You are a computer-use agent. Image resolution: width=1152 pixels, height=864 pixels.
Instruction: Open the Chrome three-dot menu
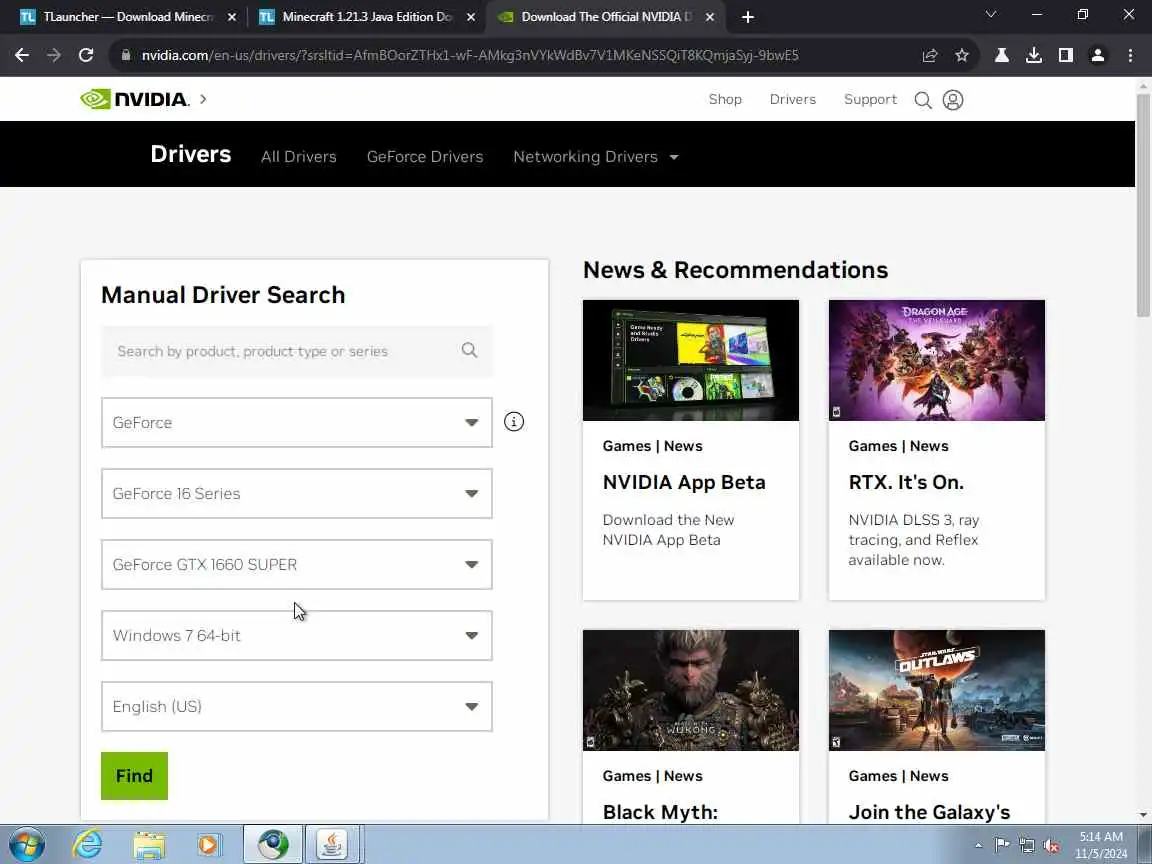pos(1130,55)
